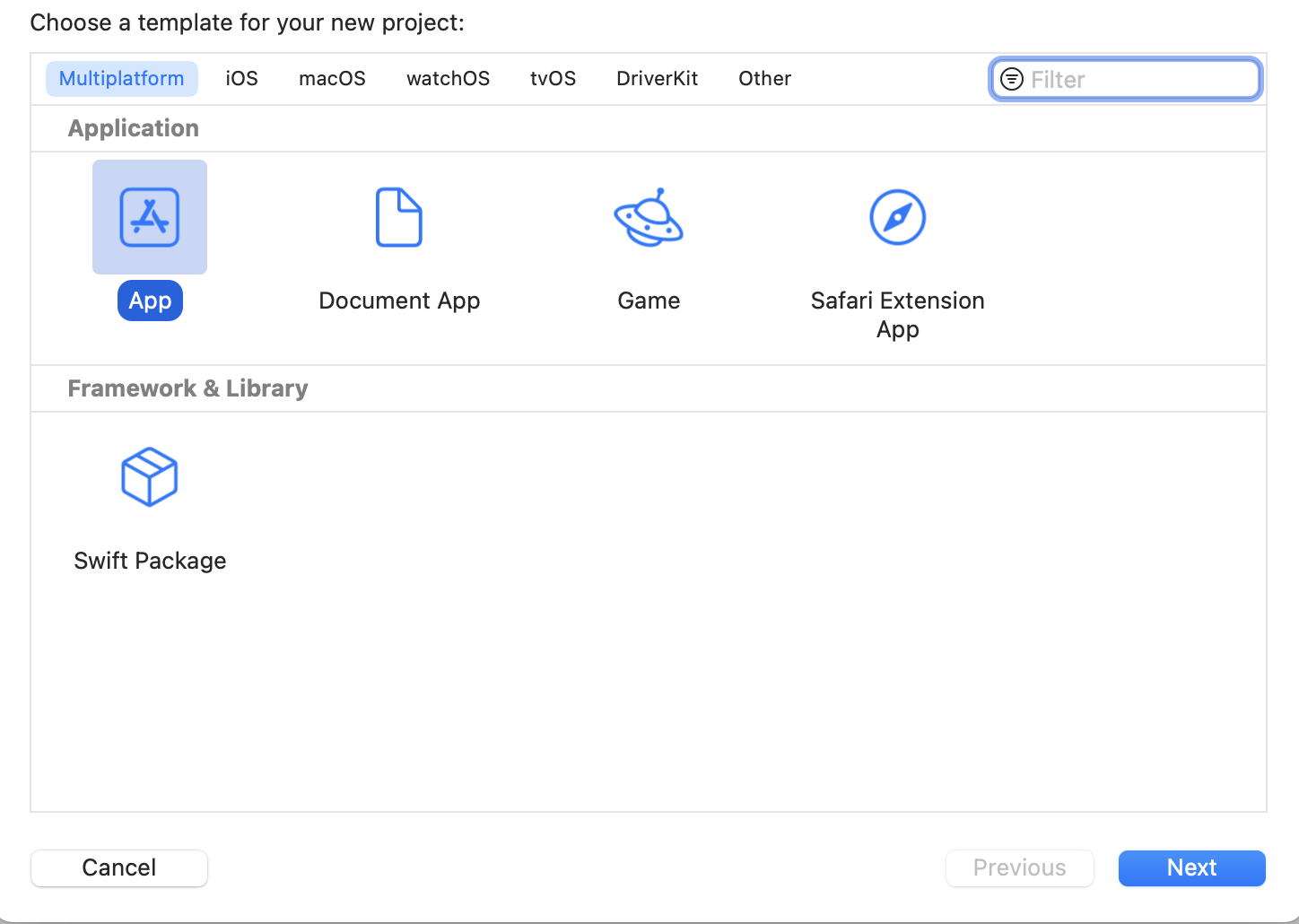Select the Swift Package box icon
Screen dimensions: 1299x924
coord(150,477)
